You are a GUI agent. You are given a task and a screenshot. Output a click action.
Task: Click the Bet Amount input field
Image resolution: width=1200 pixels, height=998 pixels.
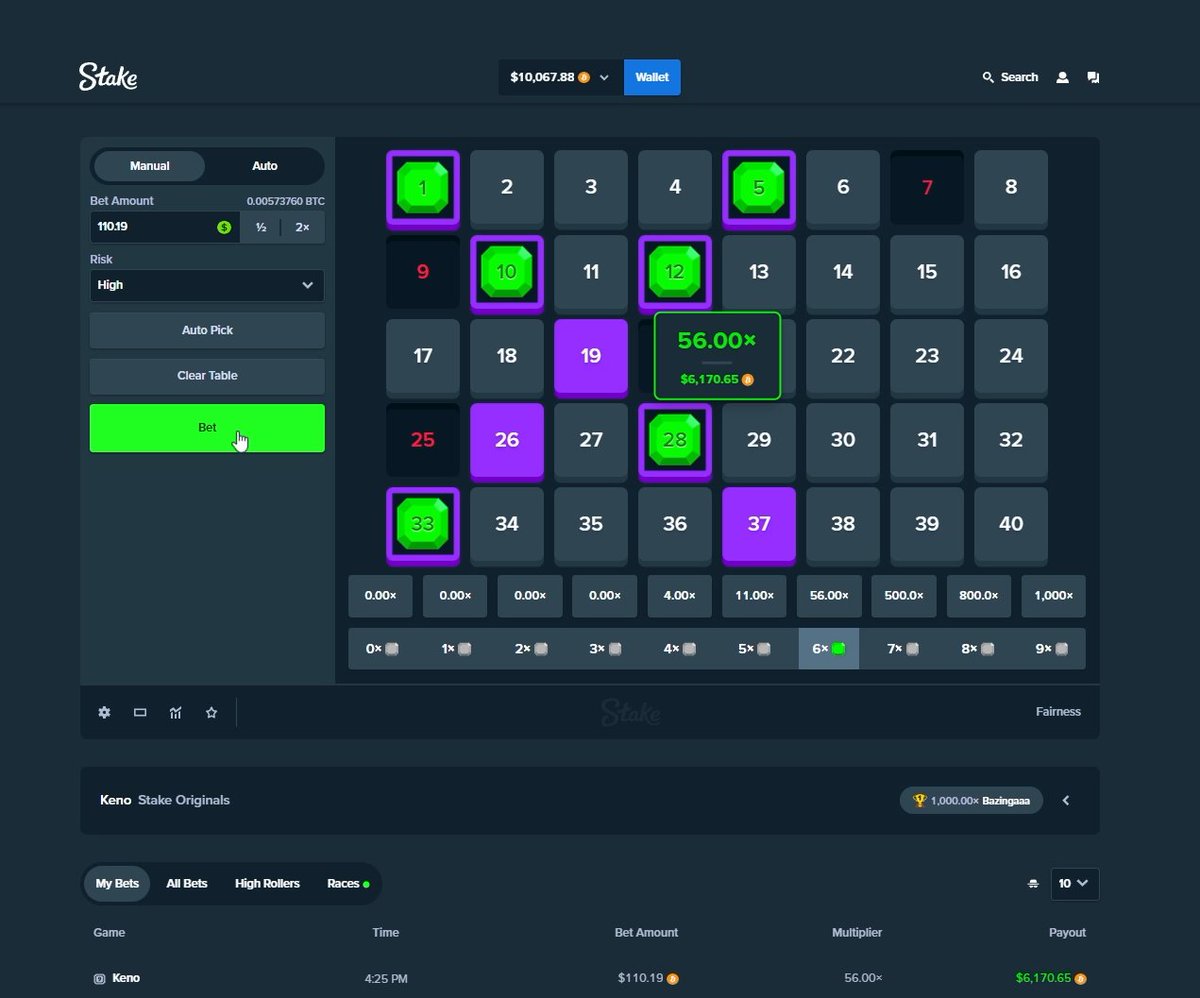click(165, 227)
